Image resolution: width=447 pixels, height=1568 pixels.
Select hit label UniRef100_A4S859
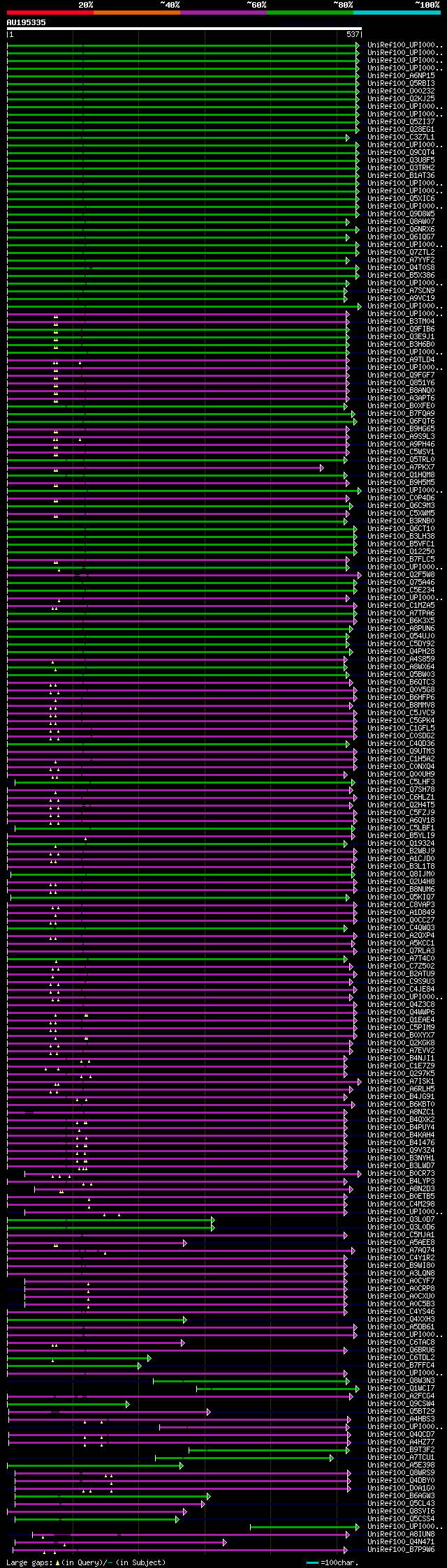coord(401,659)
